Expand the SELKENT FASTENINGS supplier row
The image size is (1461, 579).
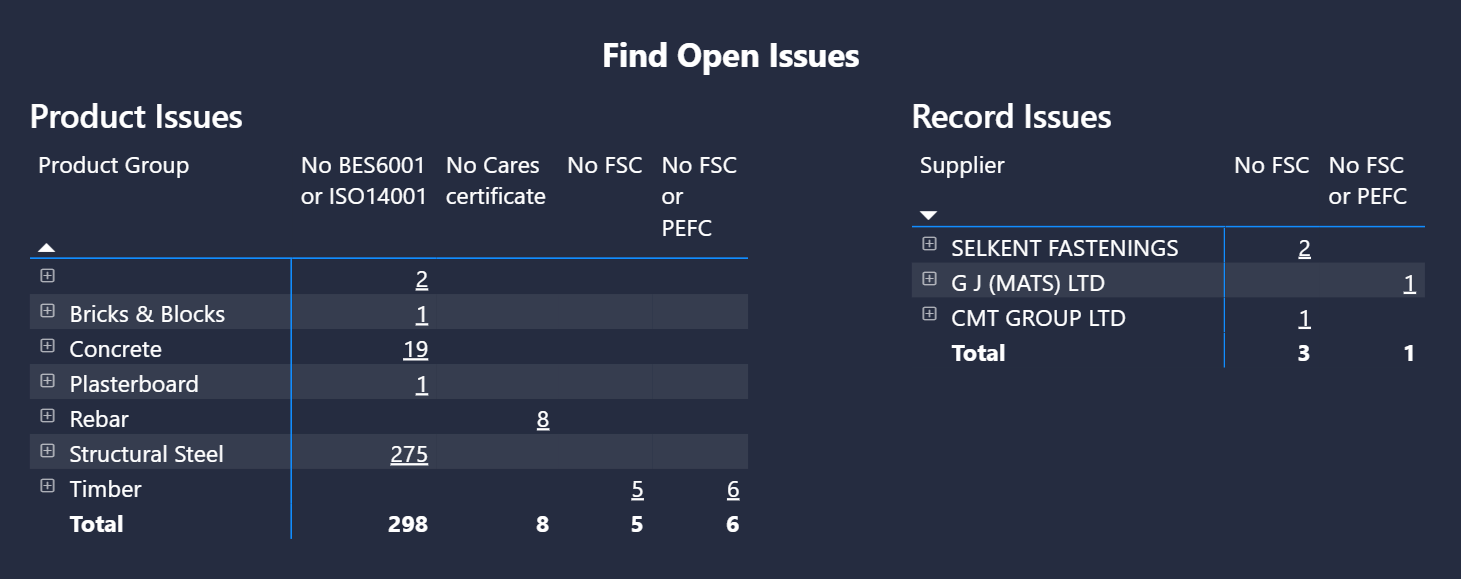point(929,244)
